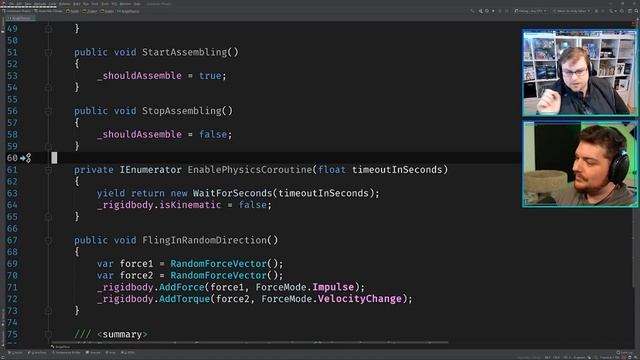The width and height of the screenshot is (640, 360).
Task: Open the Navigate menu
Action: [x=40, y=4]
